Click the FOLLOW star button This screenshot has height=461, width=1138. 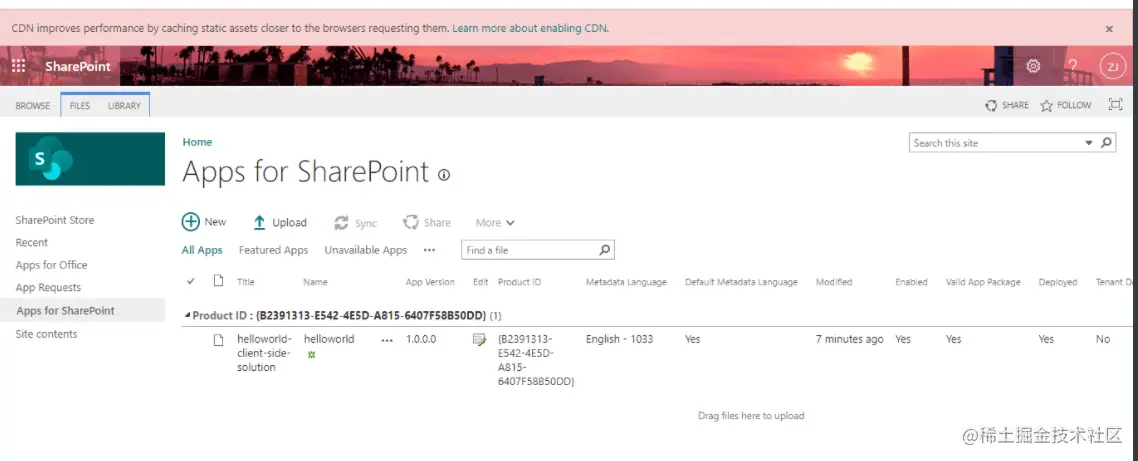[x=1065, y=105]
